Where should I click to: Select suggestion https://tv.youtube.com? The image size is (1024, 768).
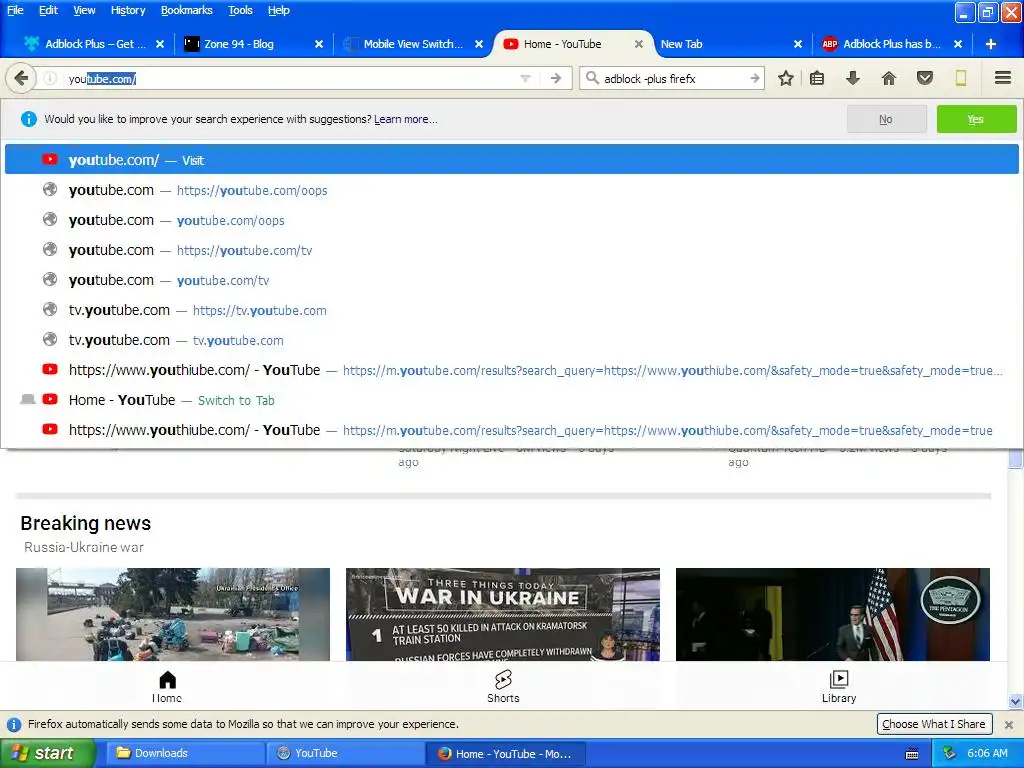point(511,310)
